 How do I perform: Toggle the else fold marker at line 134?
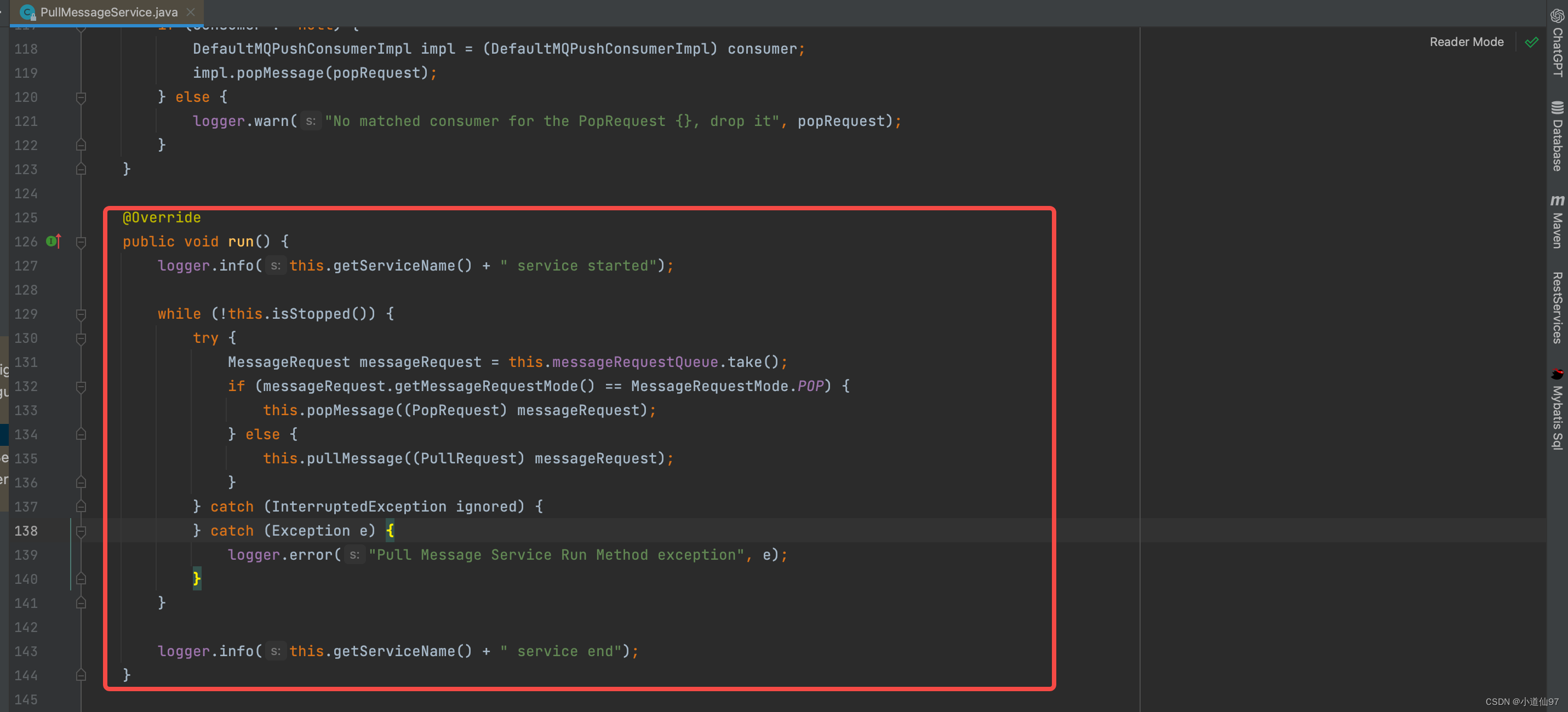[x=81, y=434]
